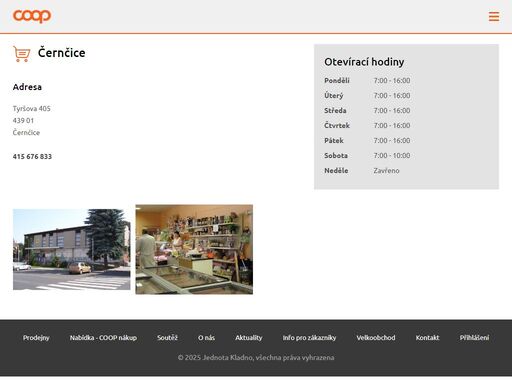Visit the O nás page
This screenshot has width=512, height=384.
(206, 338)
